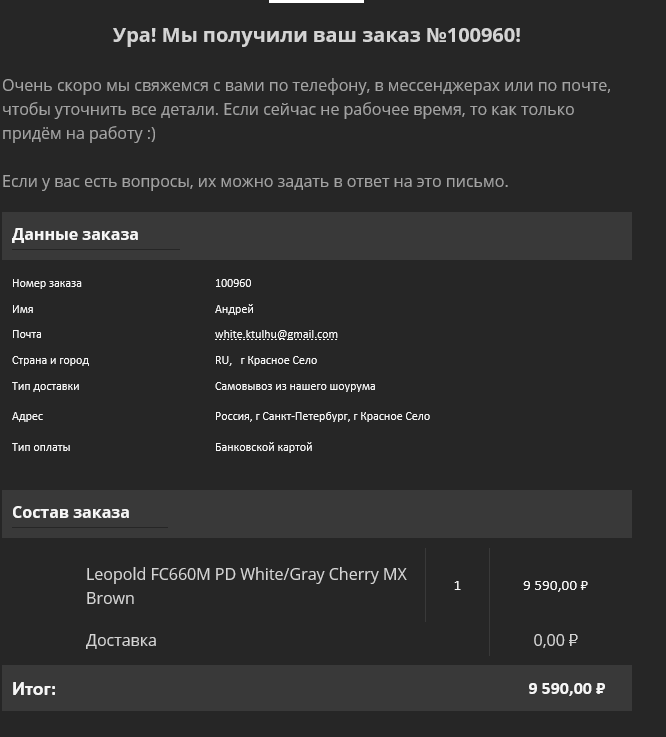Click the Данные заказа section header
666x737 pixels.
[x=75, y=235]
